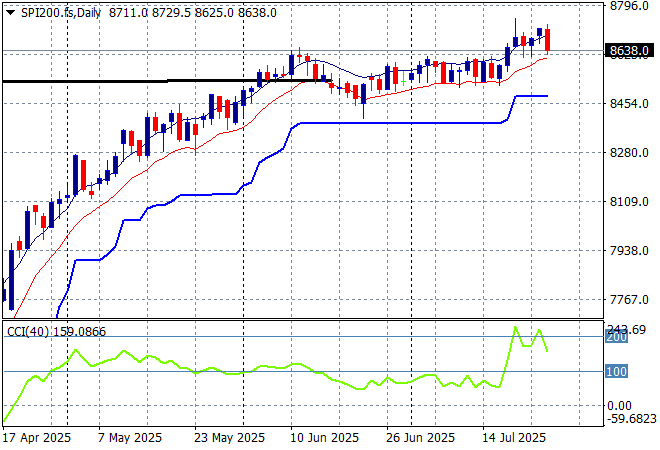
Task: Click the CCI 100 level label
Action: coord(616,372)
